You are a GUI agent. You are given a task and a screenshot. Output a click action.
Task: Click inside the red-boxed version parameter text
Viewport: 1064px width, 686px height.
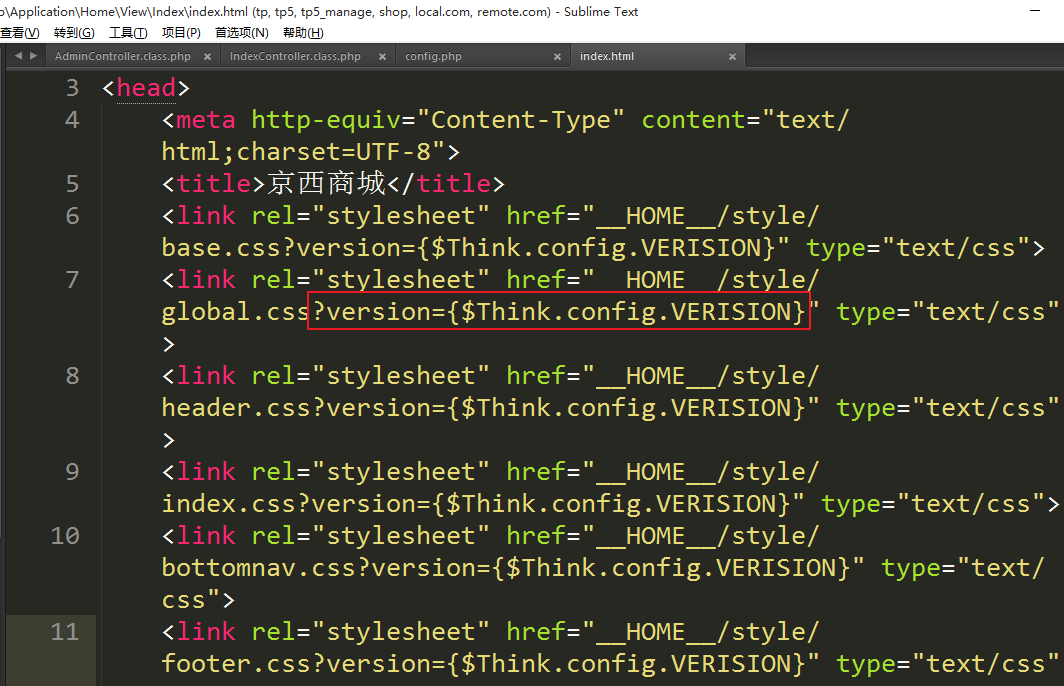point(558,312)
